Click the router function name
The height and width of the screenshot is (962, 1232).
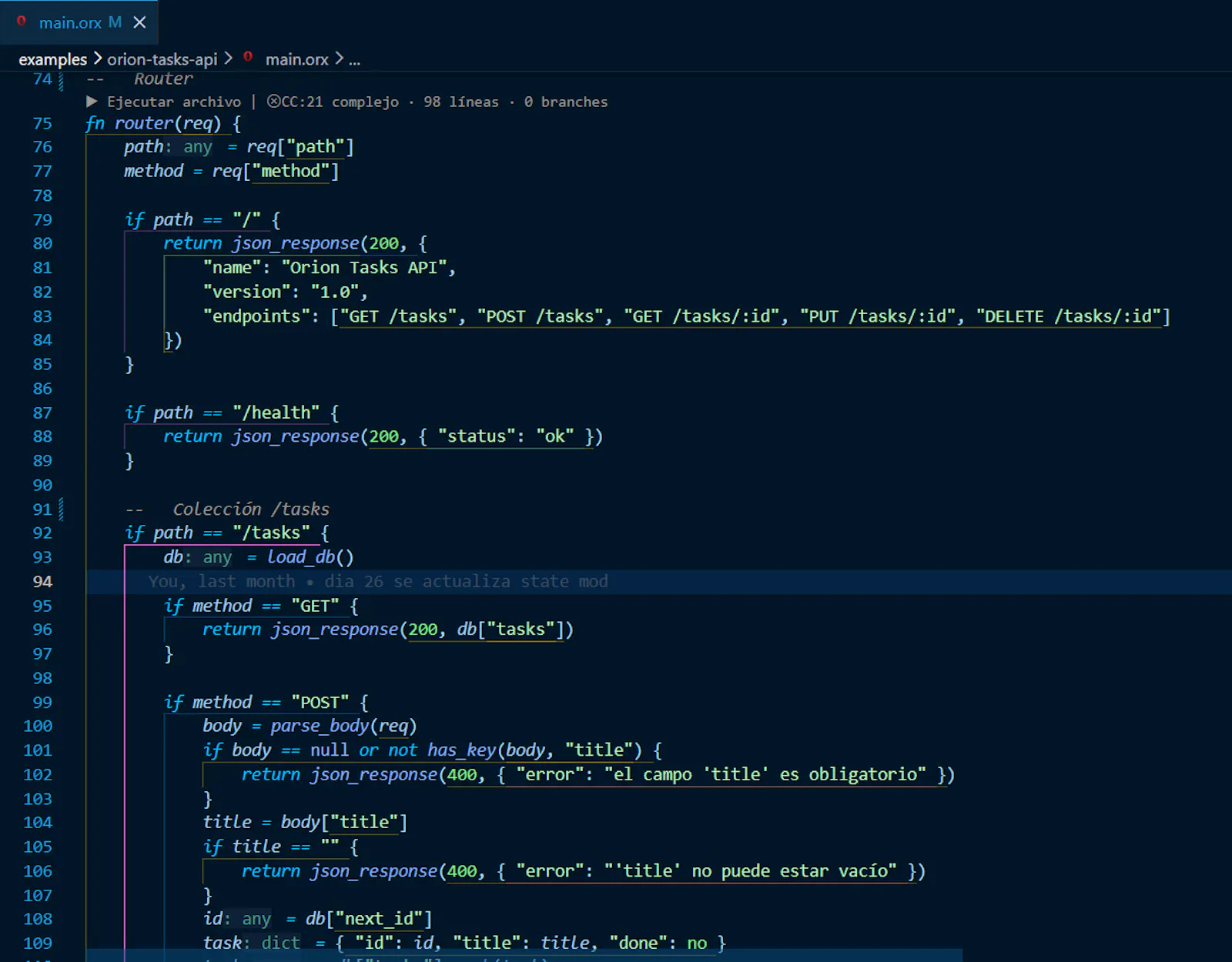[x=144, y=123]
